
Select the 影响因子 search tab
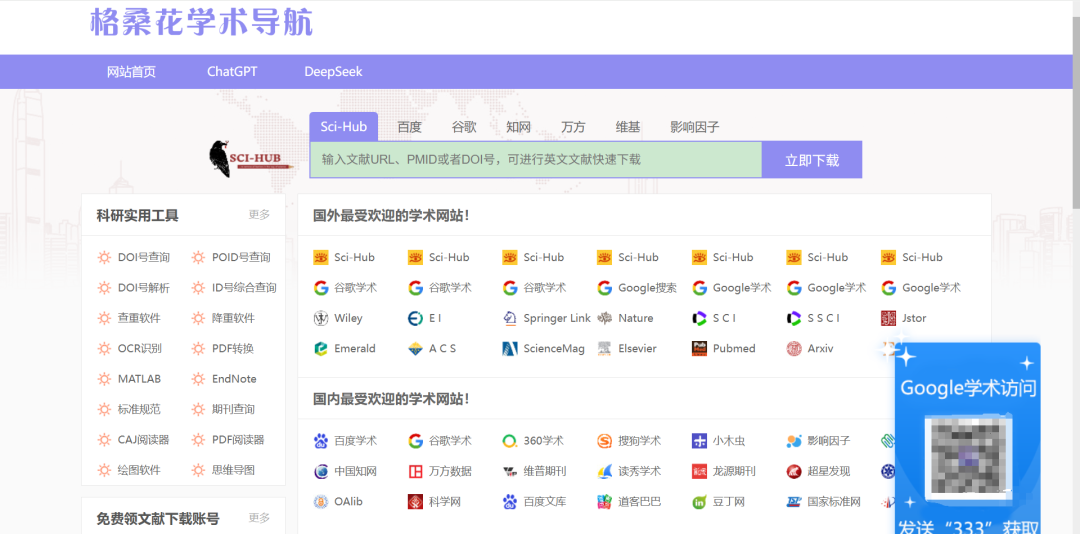click(694, 127)
